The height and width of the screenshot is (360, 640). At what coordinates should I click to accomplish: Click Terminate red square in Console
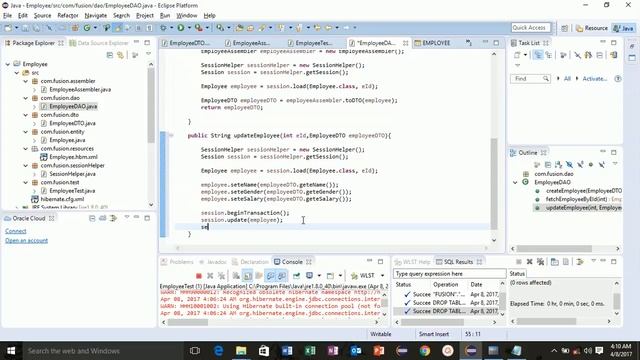pos(199,276)
